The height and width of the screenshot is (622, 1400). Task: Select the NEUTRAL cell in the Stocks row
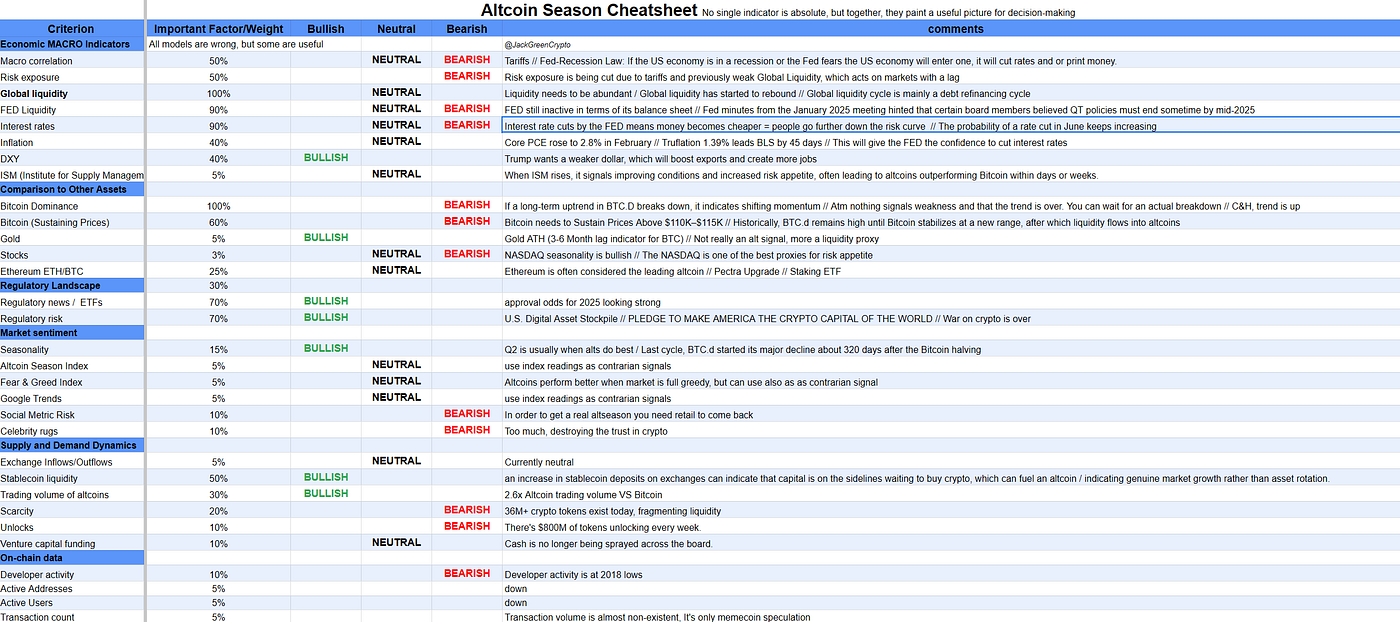coord(397,254)
